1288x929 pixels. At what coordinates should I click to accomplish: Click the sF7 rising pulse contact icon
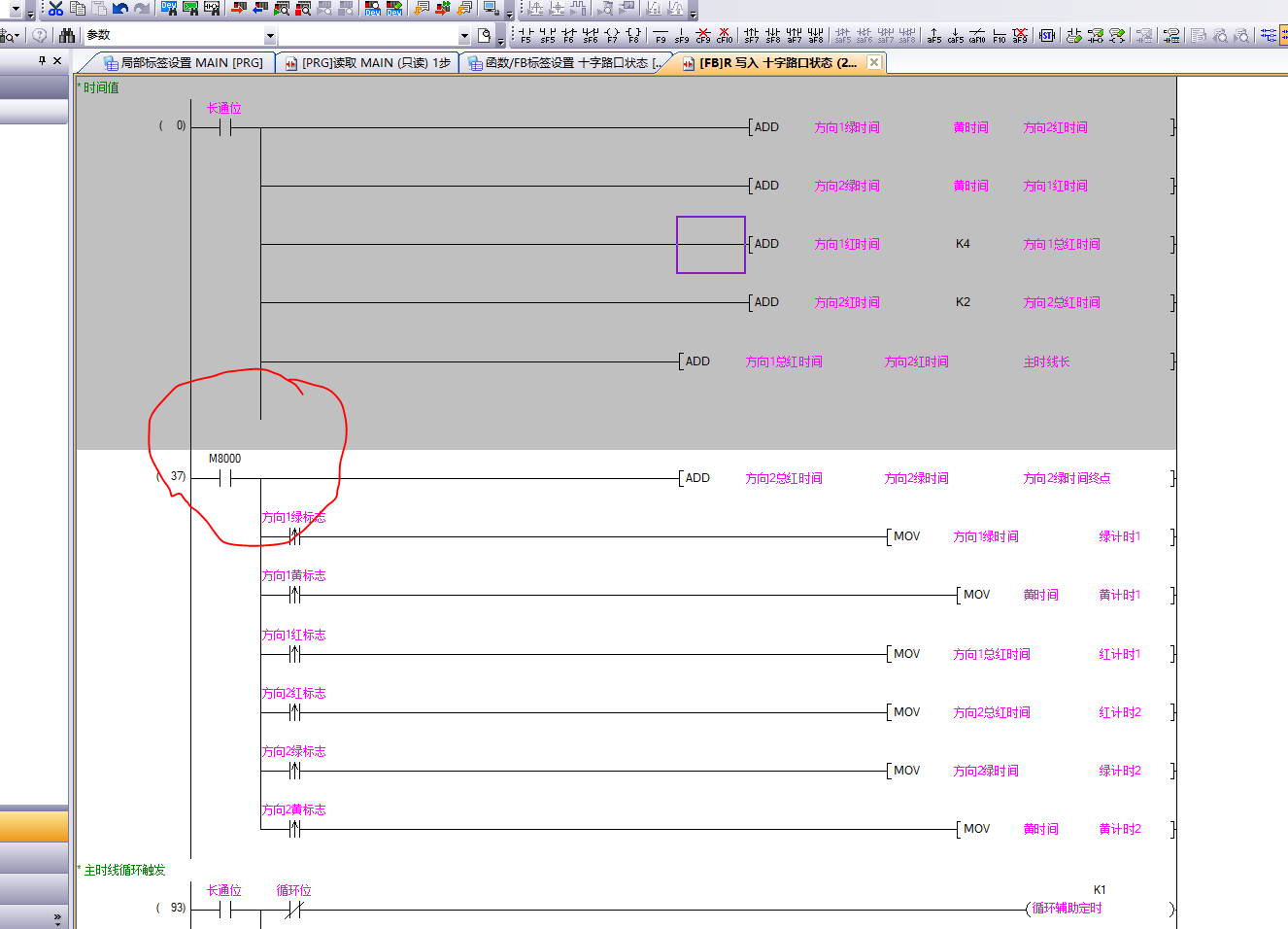pyautogui.click(x=751, y=36)
